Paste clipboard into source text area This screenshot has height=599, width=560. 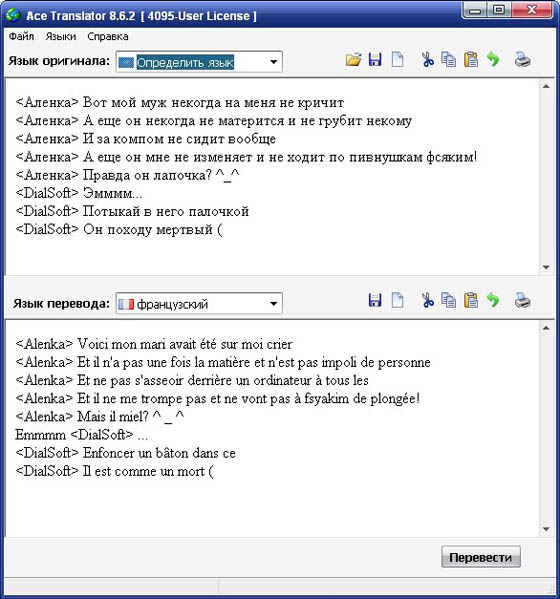coord(471,60)
